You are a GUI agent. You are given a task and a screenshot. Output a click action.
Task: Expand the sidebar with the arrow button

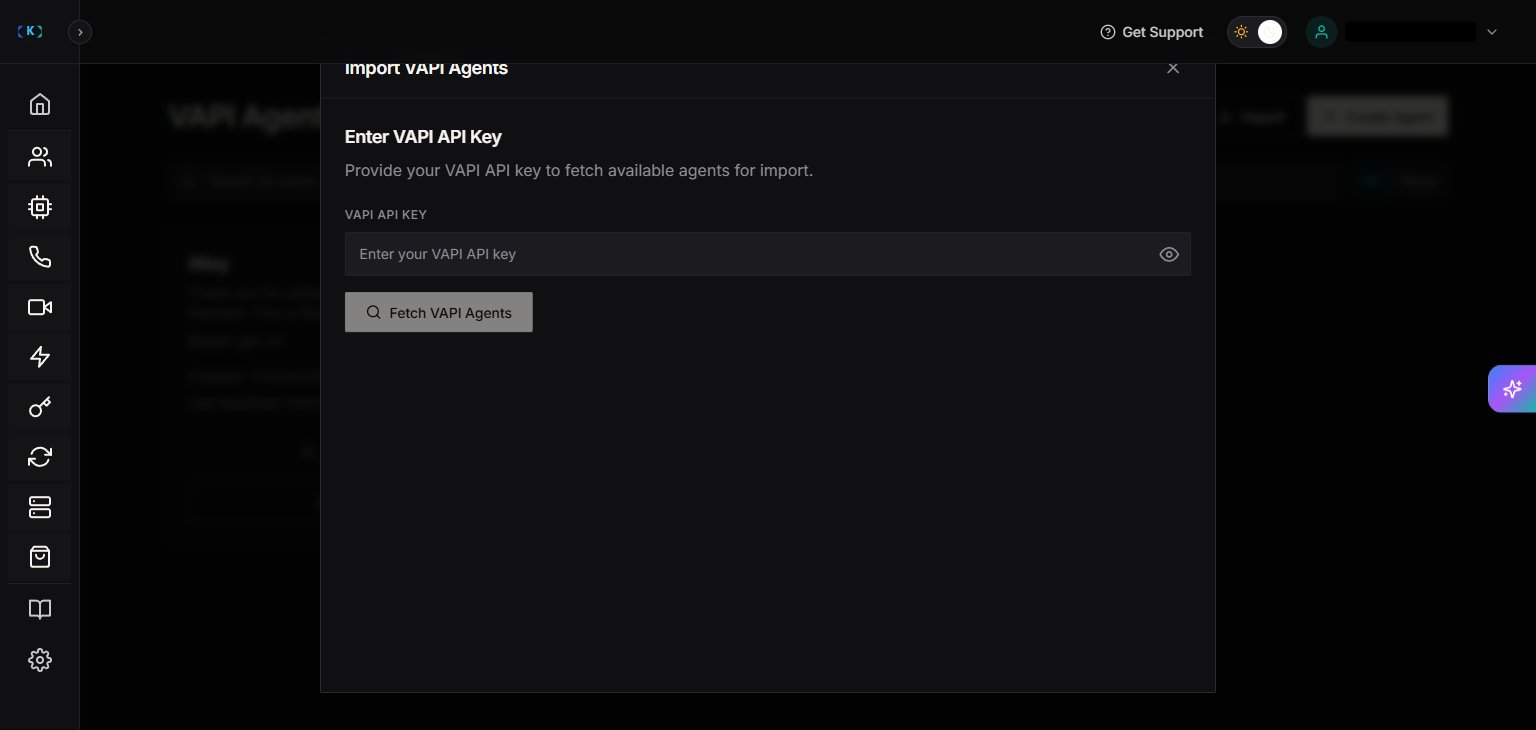click(x=80, y=32)
